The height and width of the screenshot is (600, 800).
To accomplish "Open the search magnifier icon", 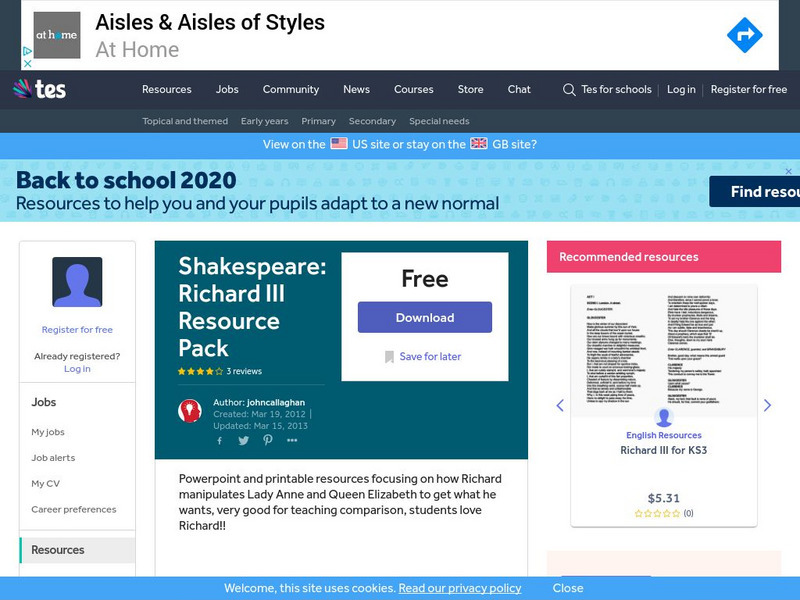I will point(569,90).
